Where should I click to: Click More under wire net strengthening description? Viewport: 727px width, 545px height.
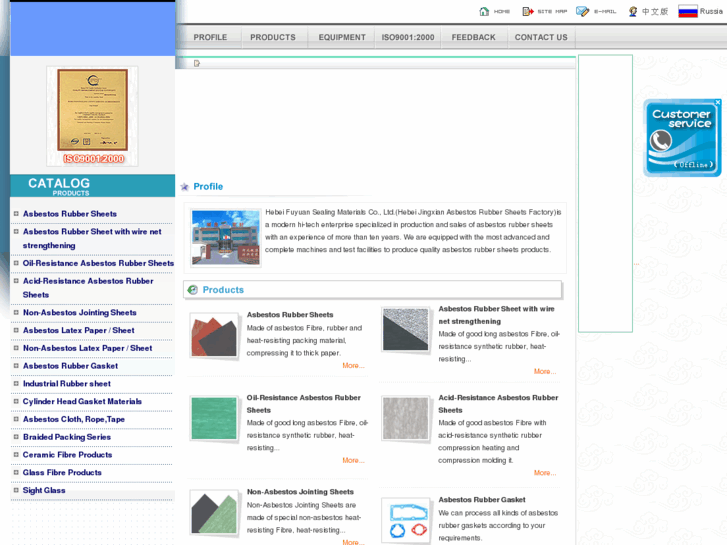tap(545, 371)
